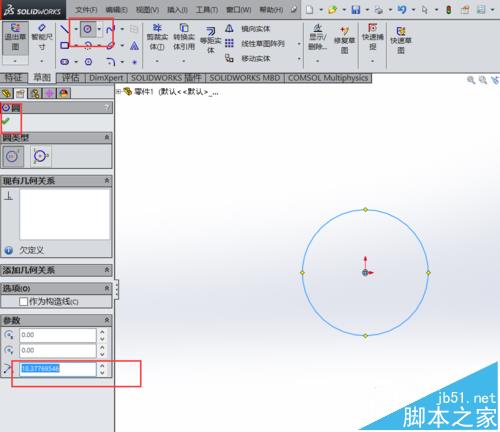
Task: Select the Sketch Fillet tool
Action: tap(111, 62)
